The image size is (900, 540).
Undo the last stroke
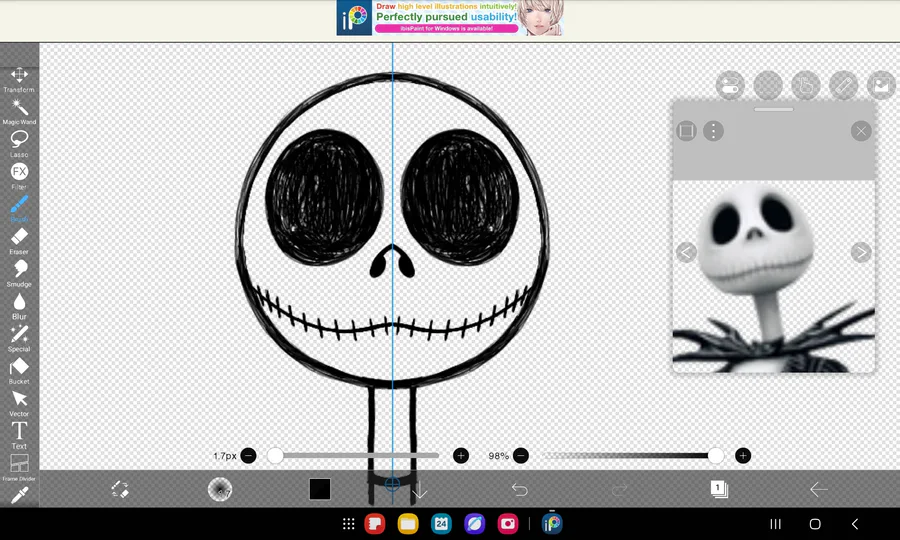(519, 490)
